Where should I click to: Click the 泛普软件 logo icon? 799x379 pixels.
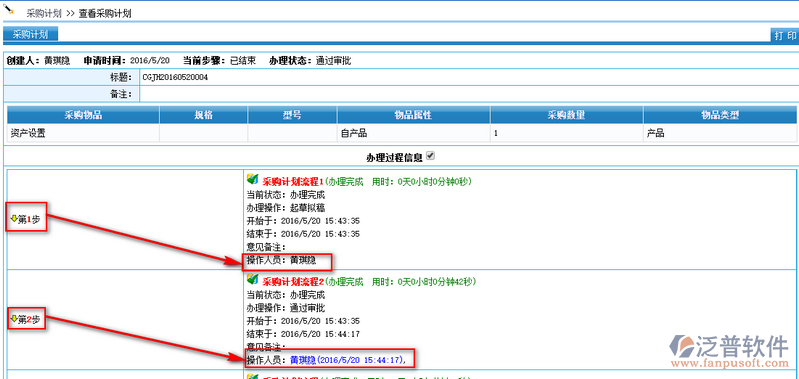682,347
